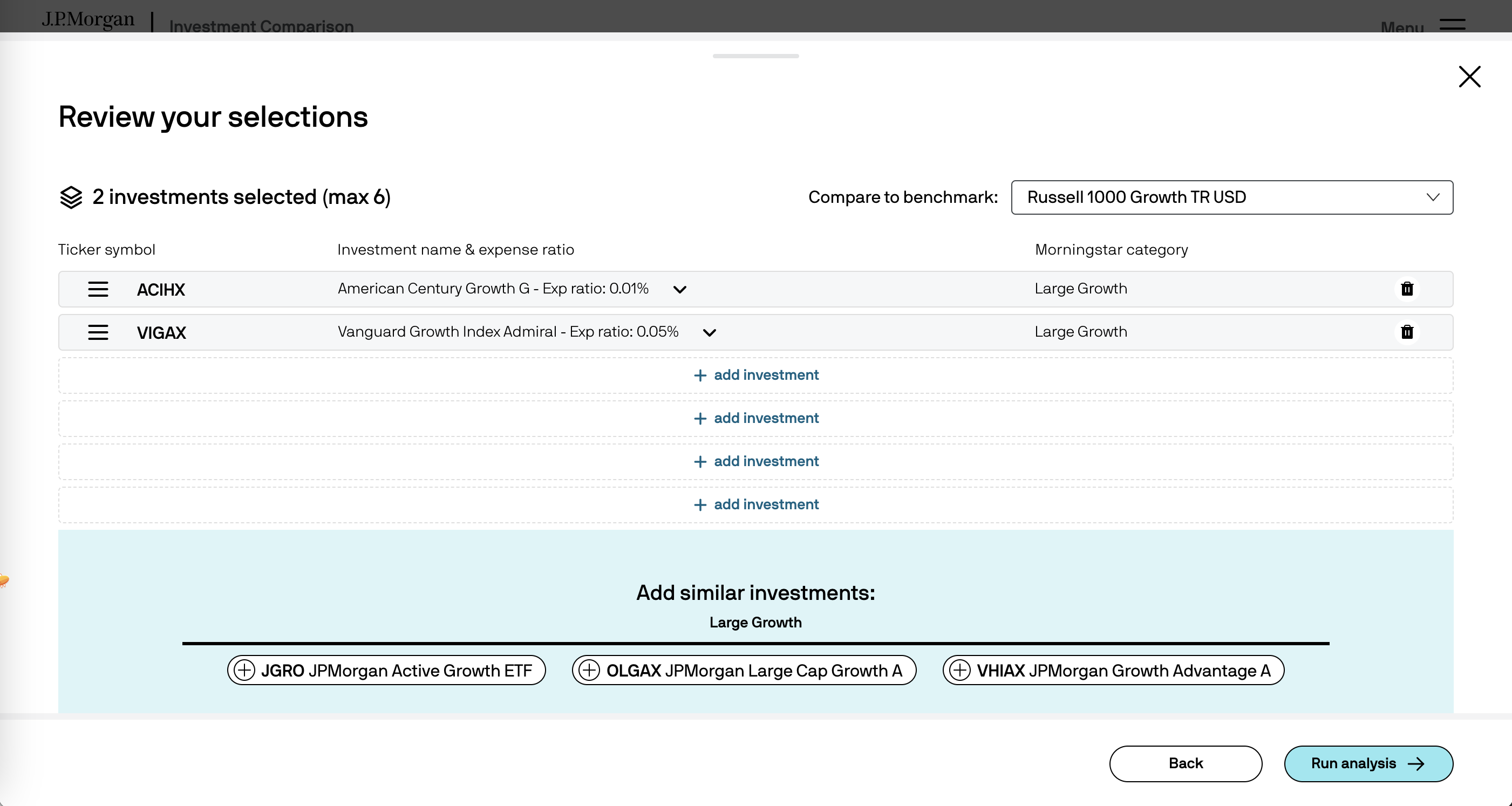Expand American Century Growth G share options
1512x806 pixels.
[680, 289]
